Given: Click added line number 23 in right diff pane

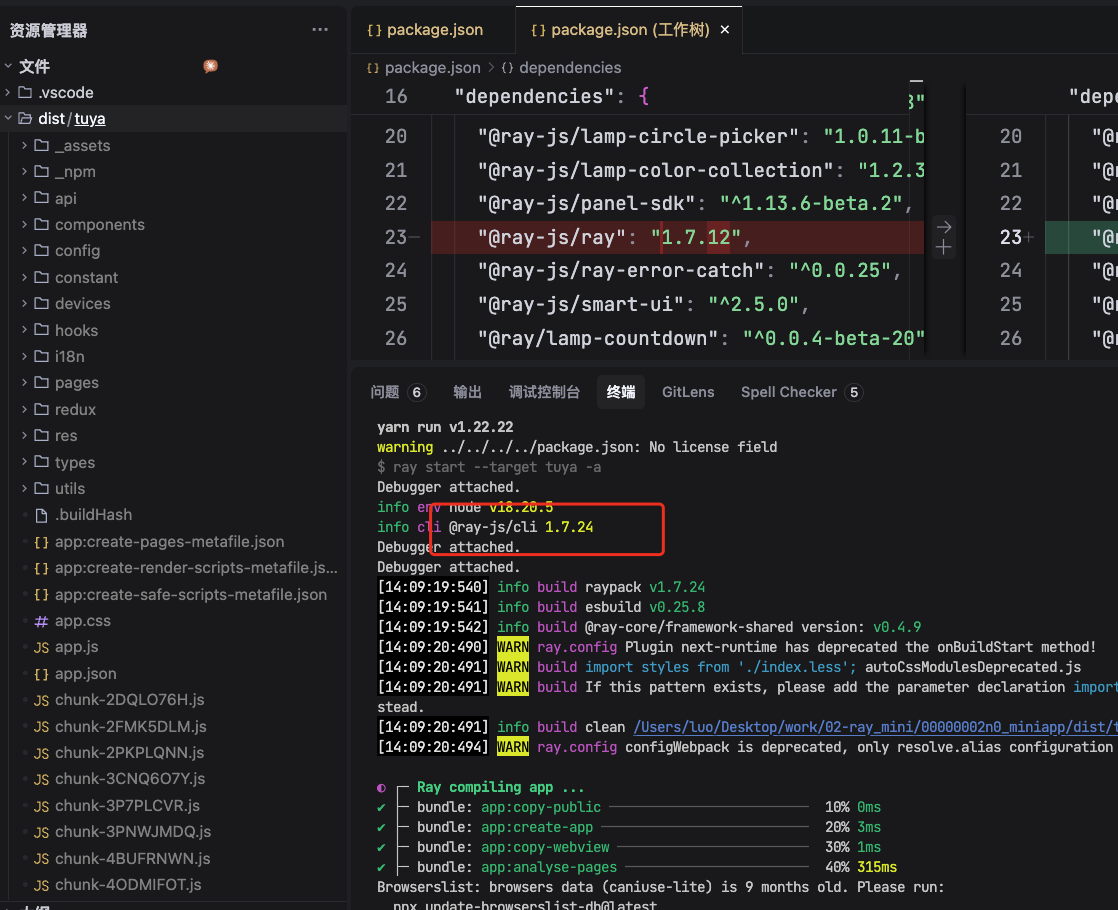Looking at the screenshot, I should pyautogui.click(x=1010, y=237).
